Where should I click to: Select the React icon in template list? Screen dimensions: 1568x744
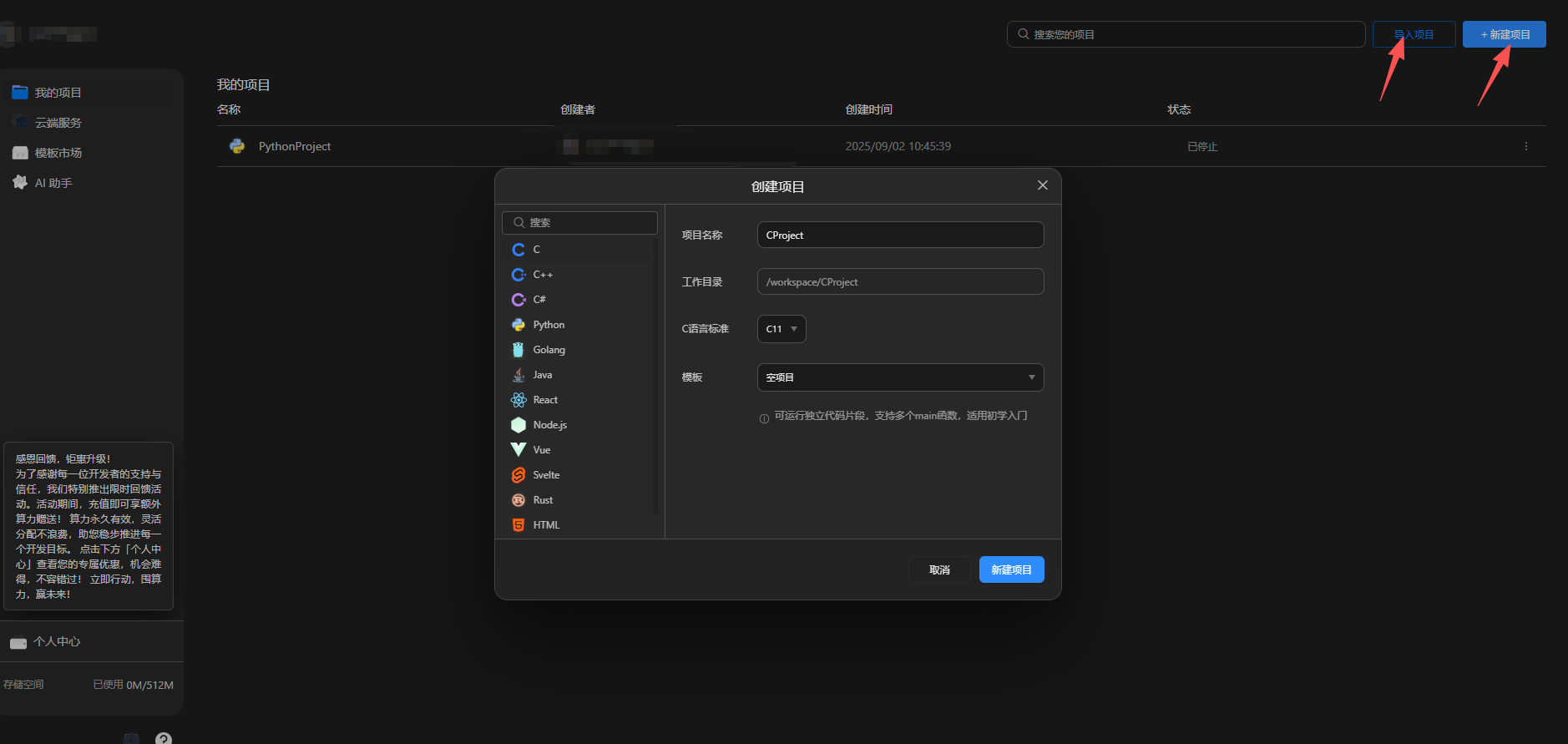click(518, 400)
